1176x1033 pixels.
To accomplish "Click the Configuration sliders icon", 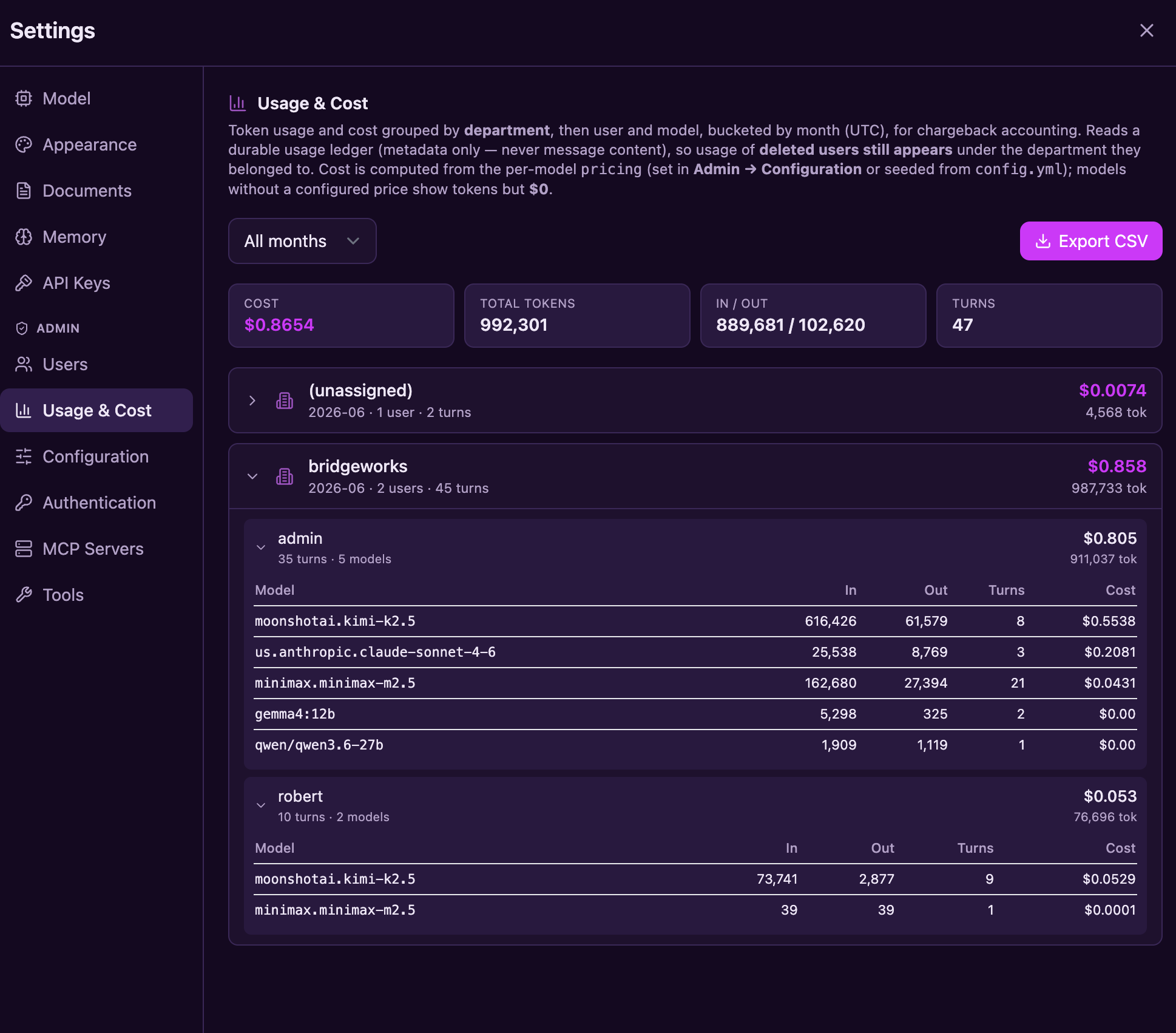I will click(x=24, y=456).
